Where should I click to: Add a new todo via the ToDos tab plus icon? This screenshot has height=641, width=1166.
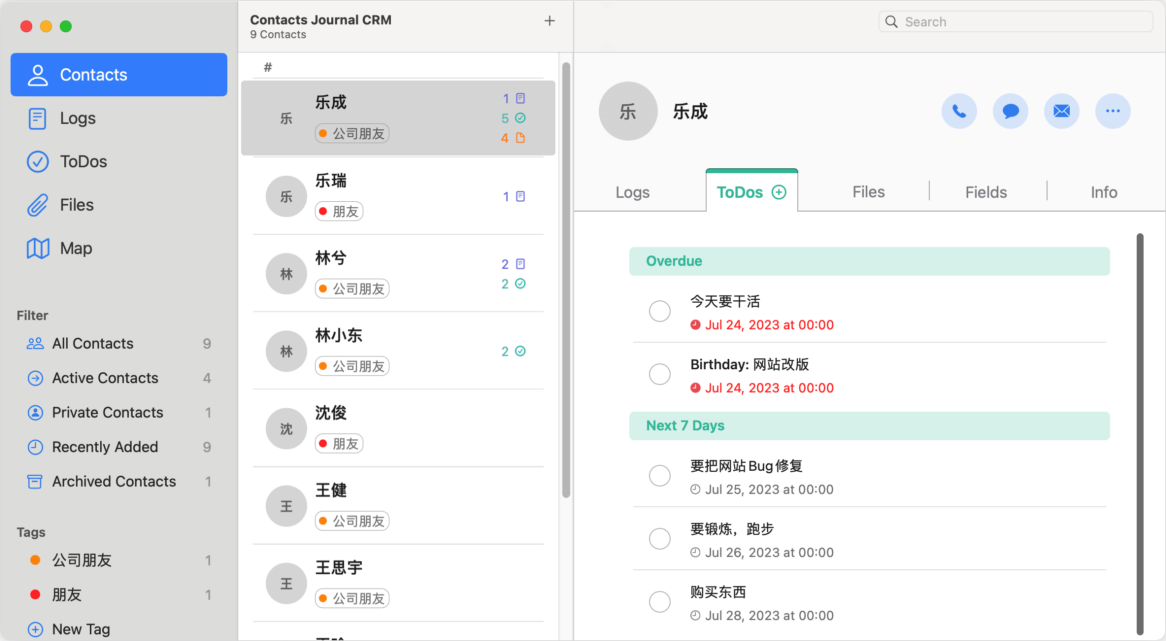779,192
